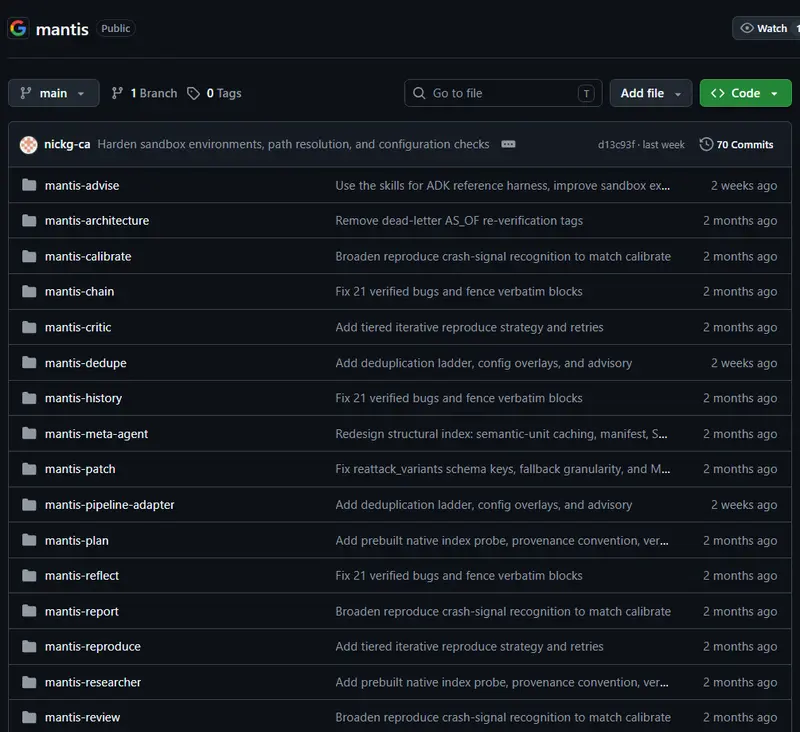View the 1 Branch link
This screenshot has width=800, height=732.
pos(144,93)
